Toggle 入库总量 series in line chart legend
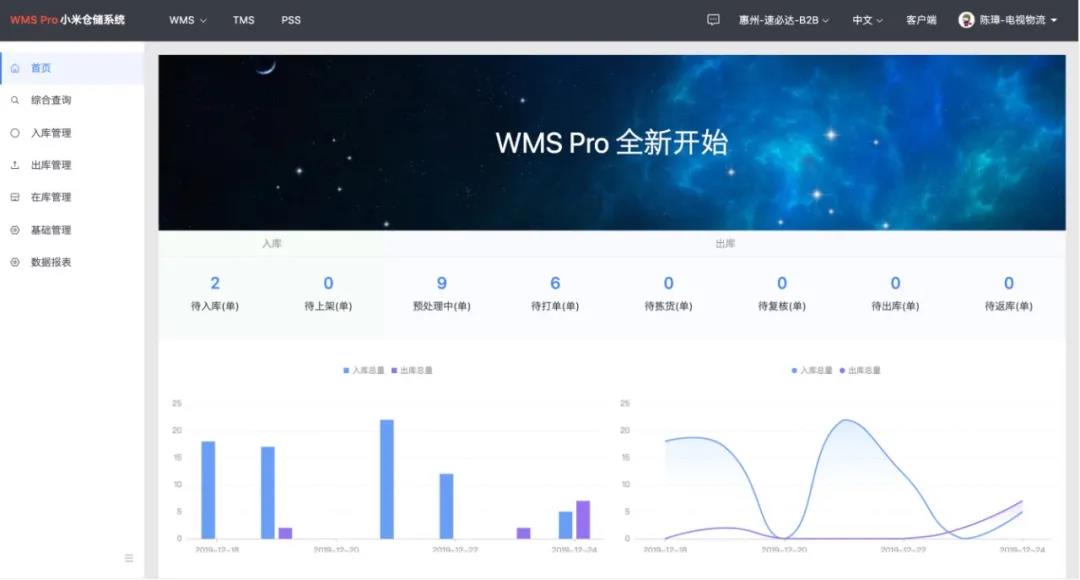1080x580 pixels. pyautogui.click(x=812, y=370)
